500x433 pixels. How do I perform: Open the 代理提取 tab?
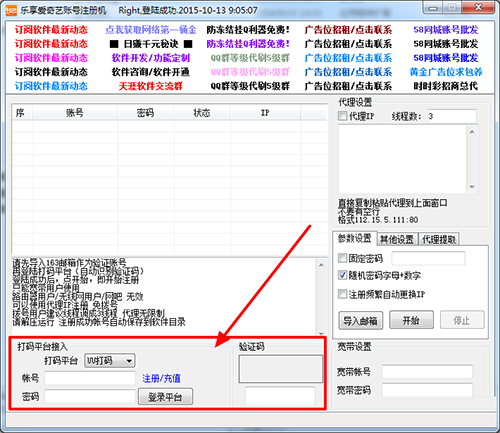[x=439, y=239]
